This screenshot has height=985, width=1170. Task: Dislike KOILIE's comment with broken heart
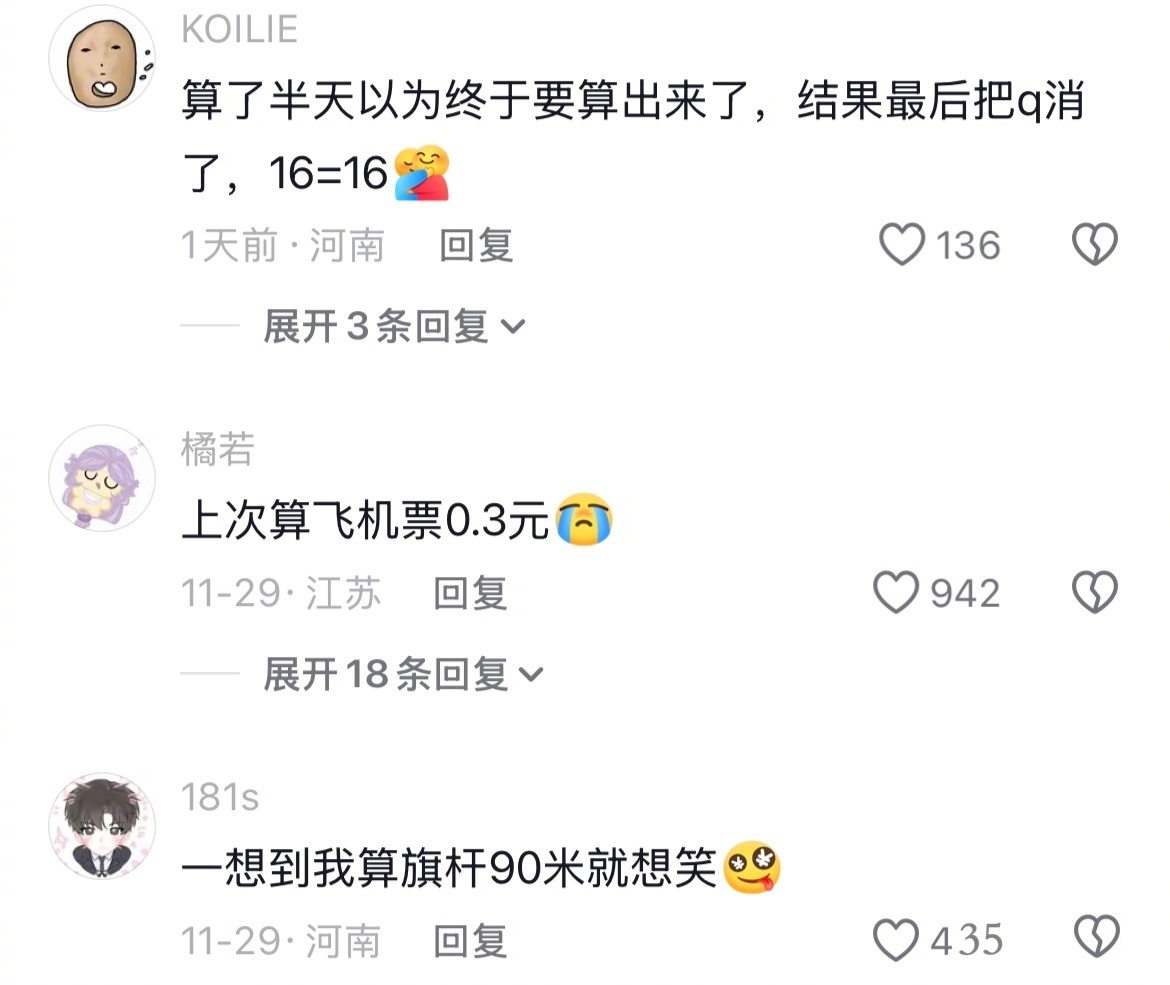click(1095, 244)
